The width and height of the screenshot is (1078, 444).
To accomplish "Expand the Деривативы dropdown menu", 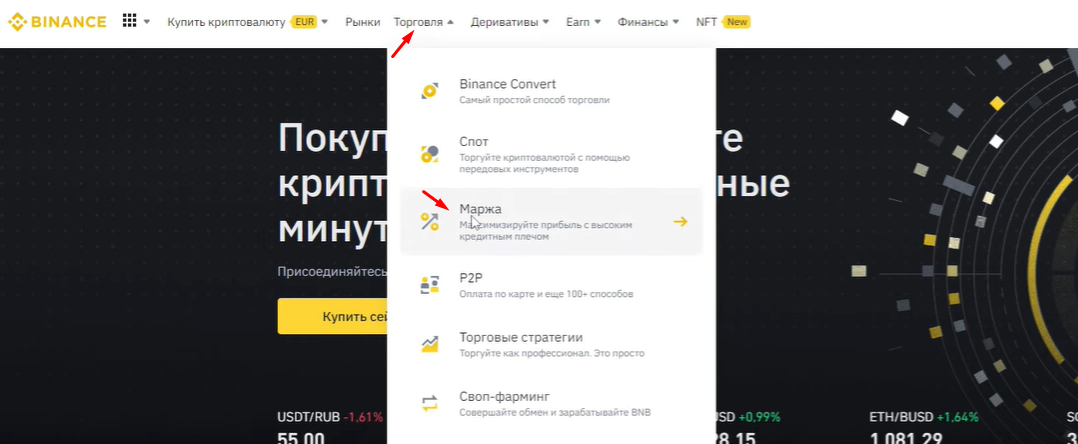I will pos(510,22).
